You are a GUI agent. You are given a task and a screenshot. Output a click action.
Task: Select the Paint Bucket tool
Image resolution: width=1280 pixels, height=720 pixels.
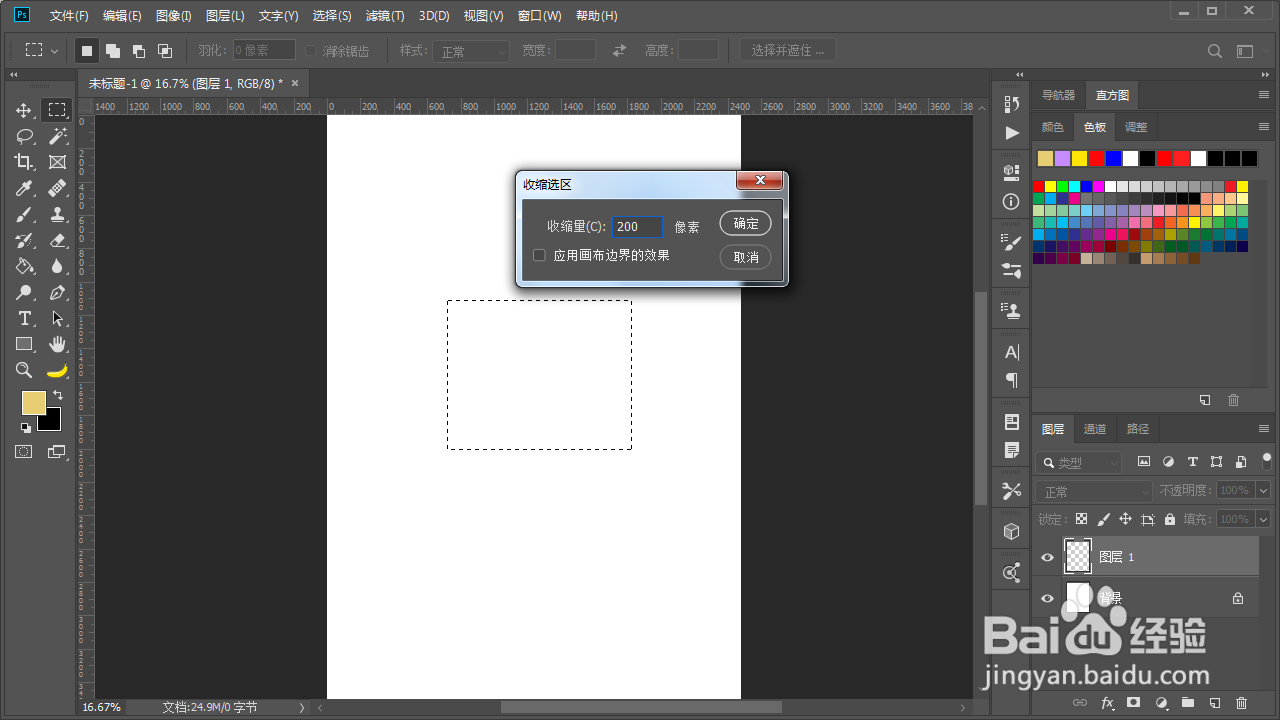pyautogui.click(x=25, y=266)
